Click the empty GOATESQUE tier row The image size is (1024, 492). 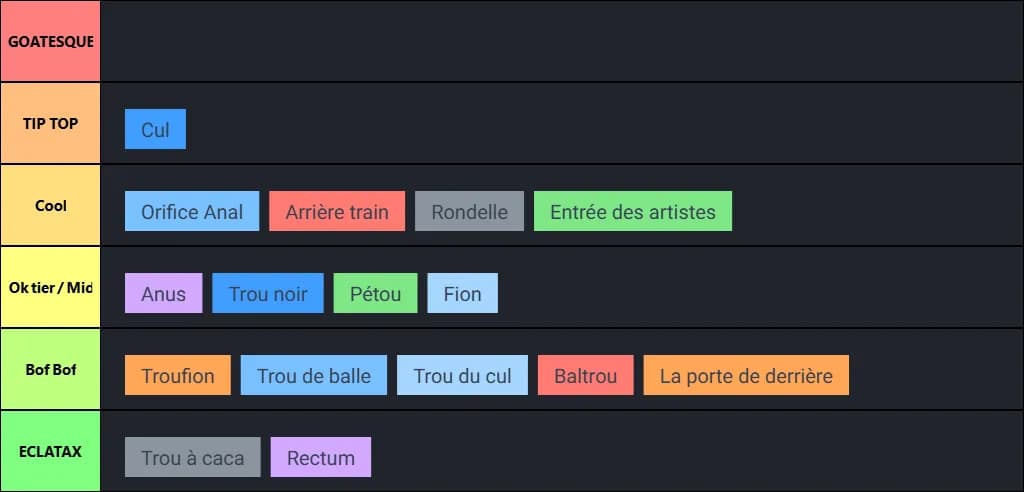point(560,42)
